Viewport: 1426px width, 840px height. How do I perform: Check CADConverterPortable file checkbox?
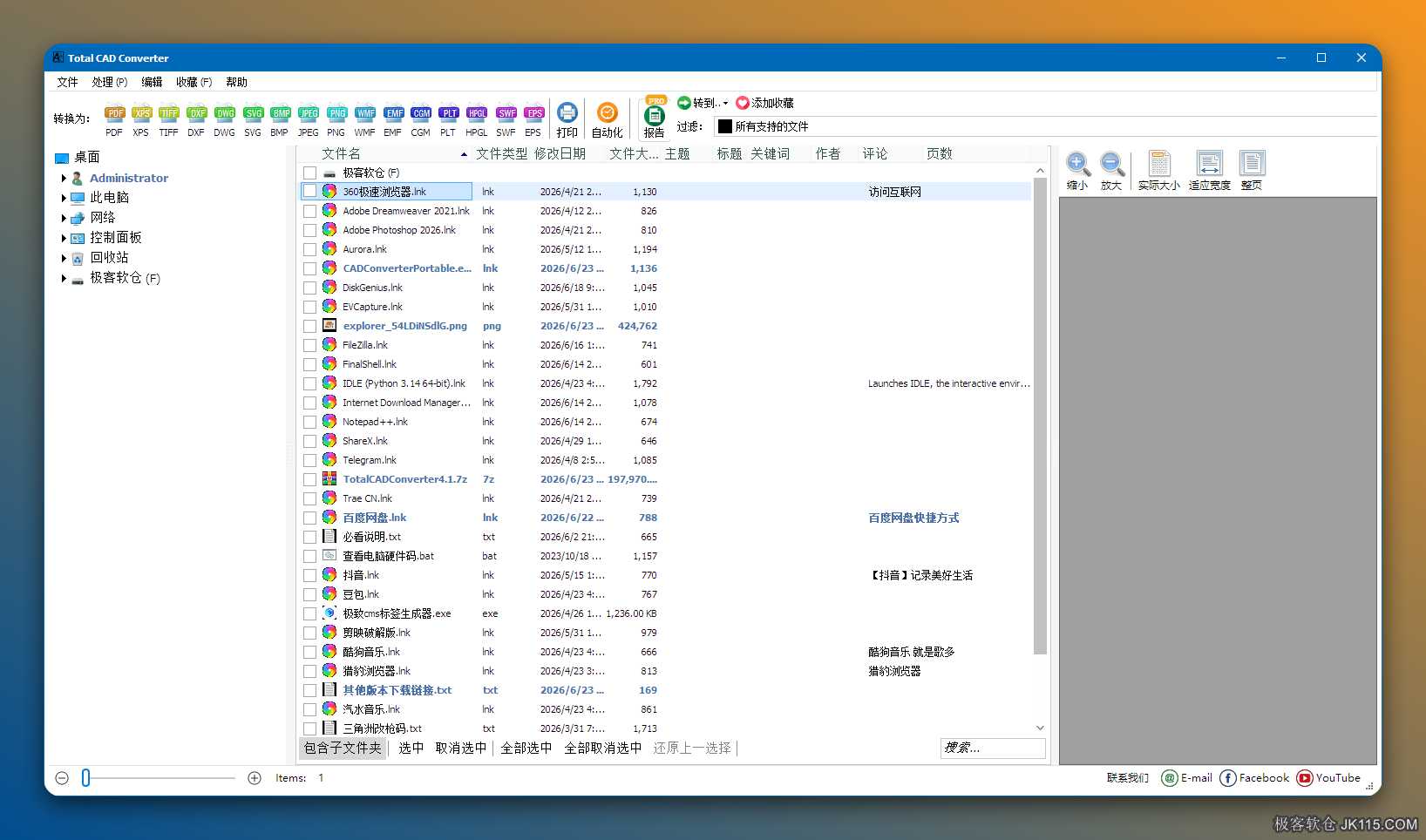pos(310,268)
